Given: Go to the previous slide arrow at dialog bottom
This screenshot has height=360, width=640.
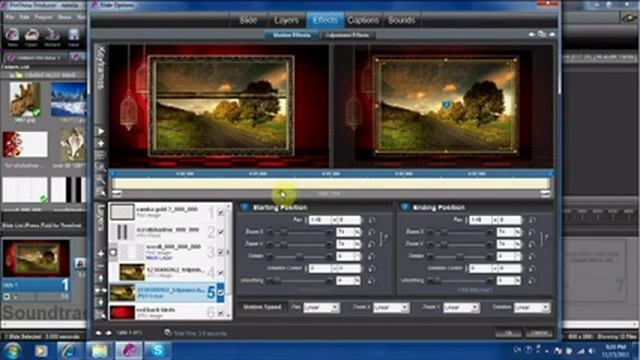Looking at the screenshot, I should point(98,333).
